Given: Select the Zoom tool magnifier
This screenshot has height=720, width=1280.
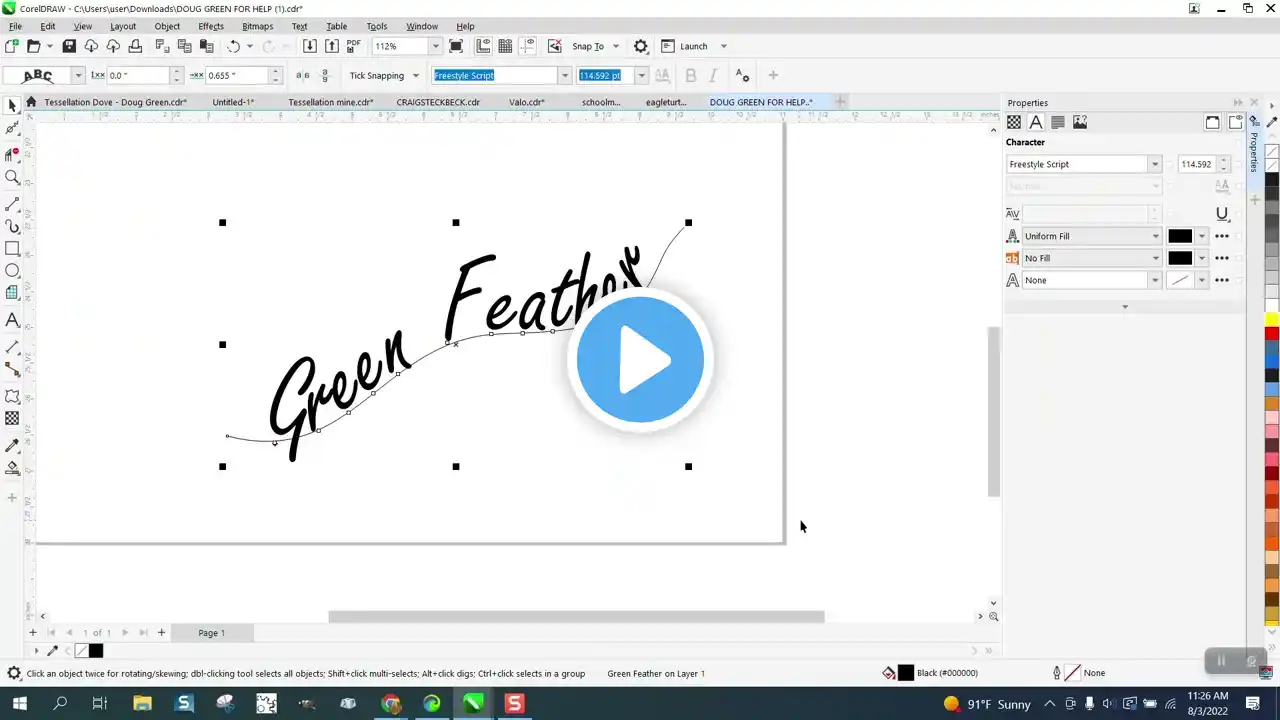Looking at the screenshot, I should pos(12,177).
